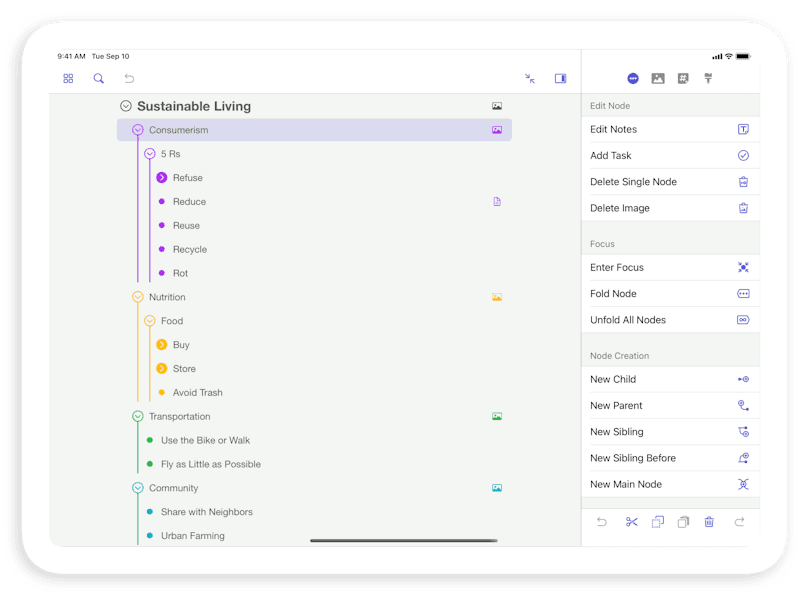Toggle the sidebar panel icon in top toolbar
The width and height of the screenshot is (800, 596).
coord(560,78)
